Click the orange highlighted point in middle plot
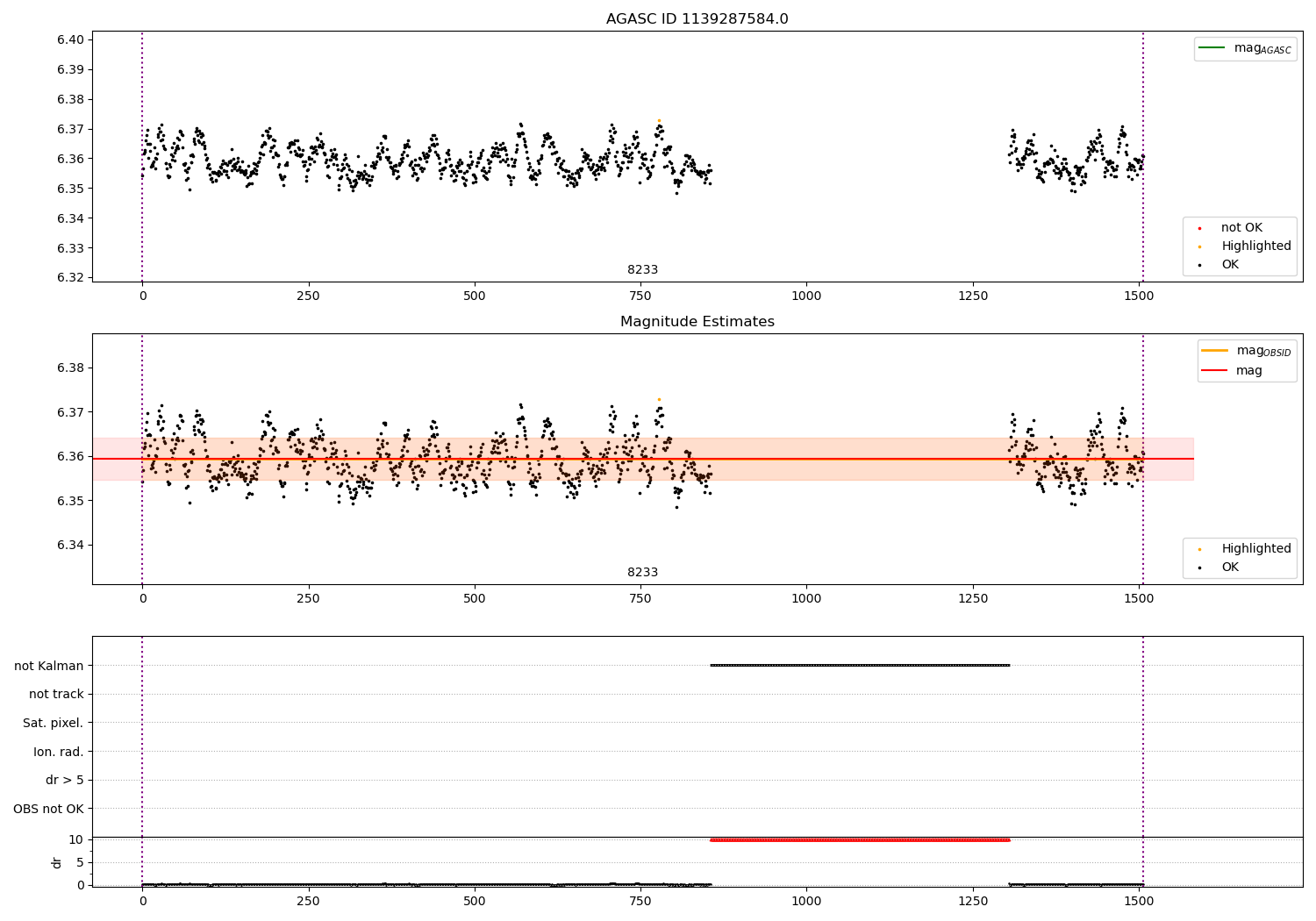Viewport: 1316px width, 921px height. coord(659,399)
